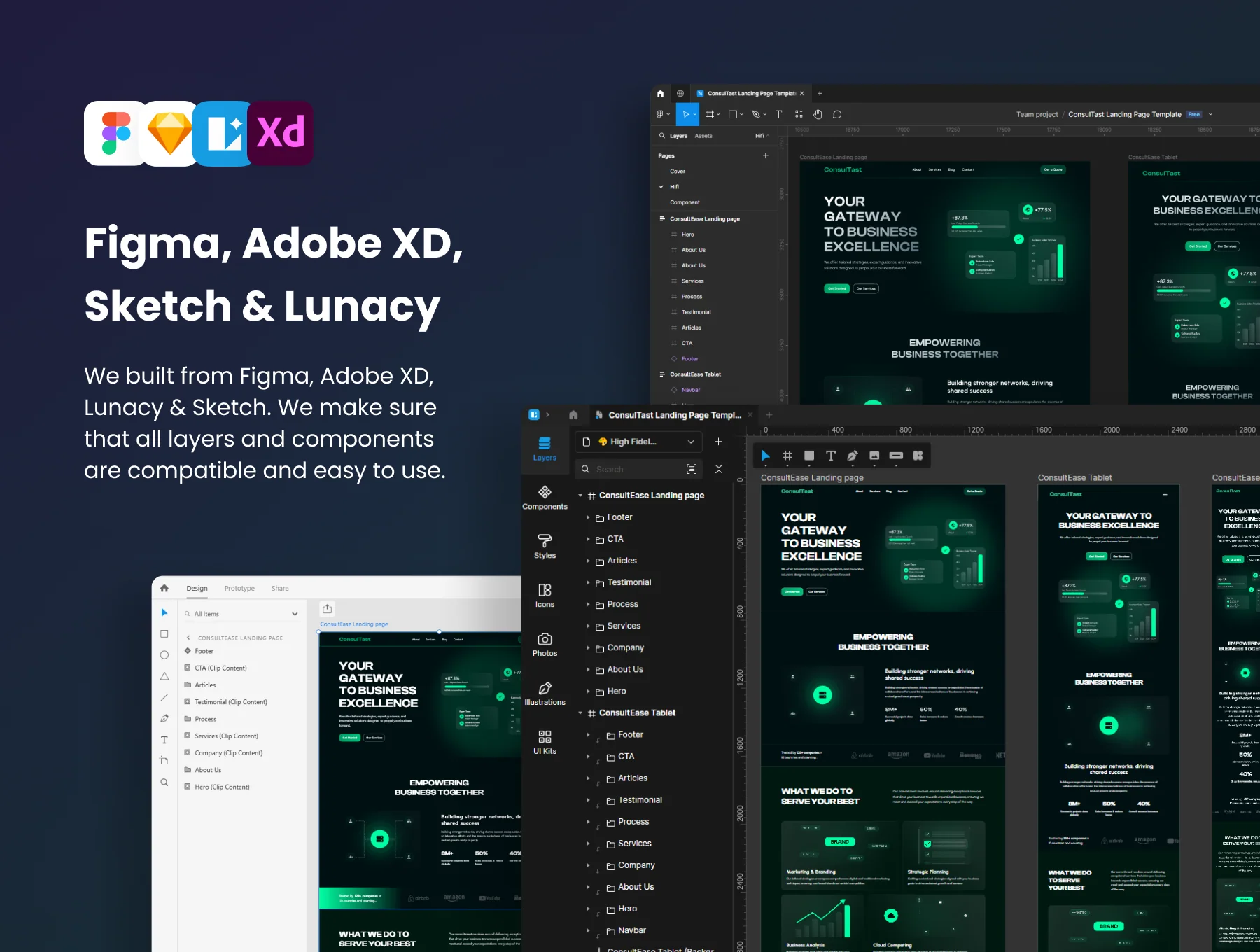Open the Icons library in Lunacy
1260x952 pixels.
click(x=545, y=596)
